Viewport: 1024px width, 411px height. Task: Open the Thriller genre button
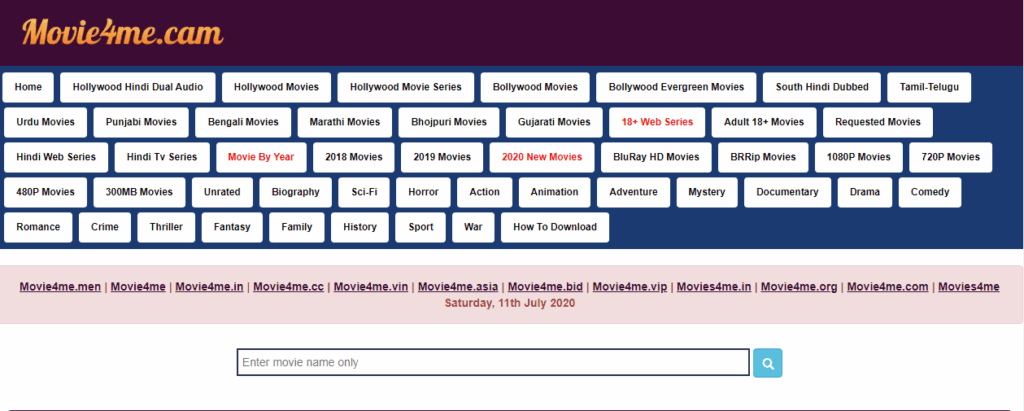166,227
